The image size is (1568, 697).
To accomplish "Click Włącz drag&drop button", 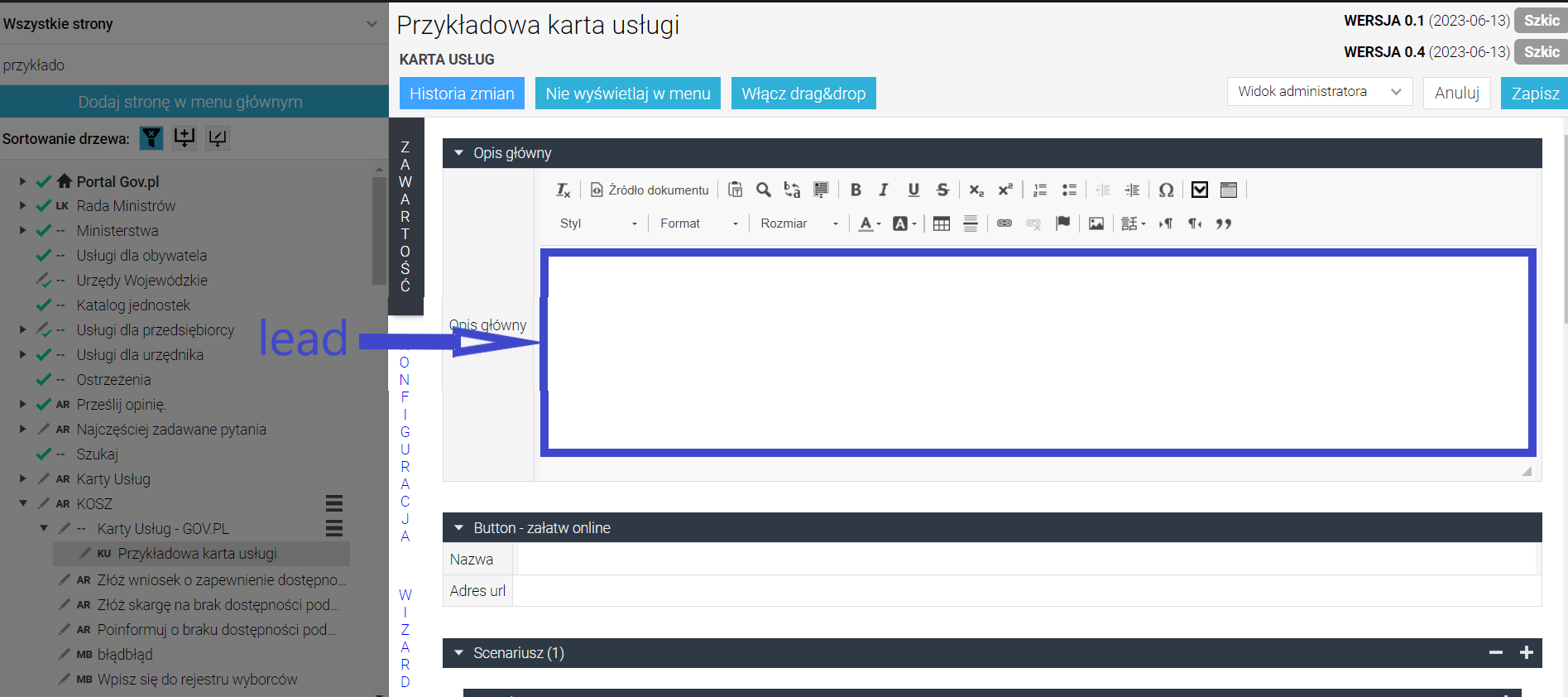I will click(803, 94).
